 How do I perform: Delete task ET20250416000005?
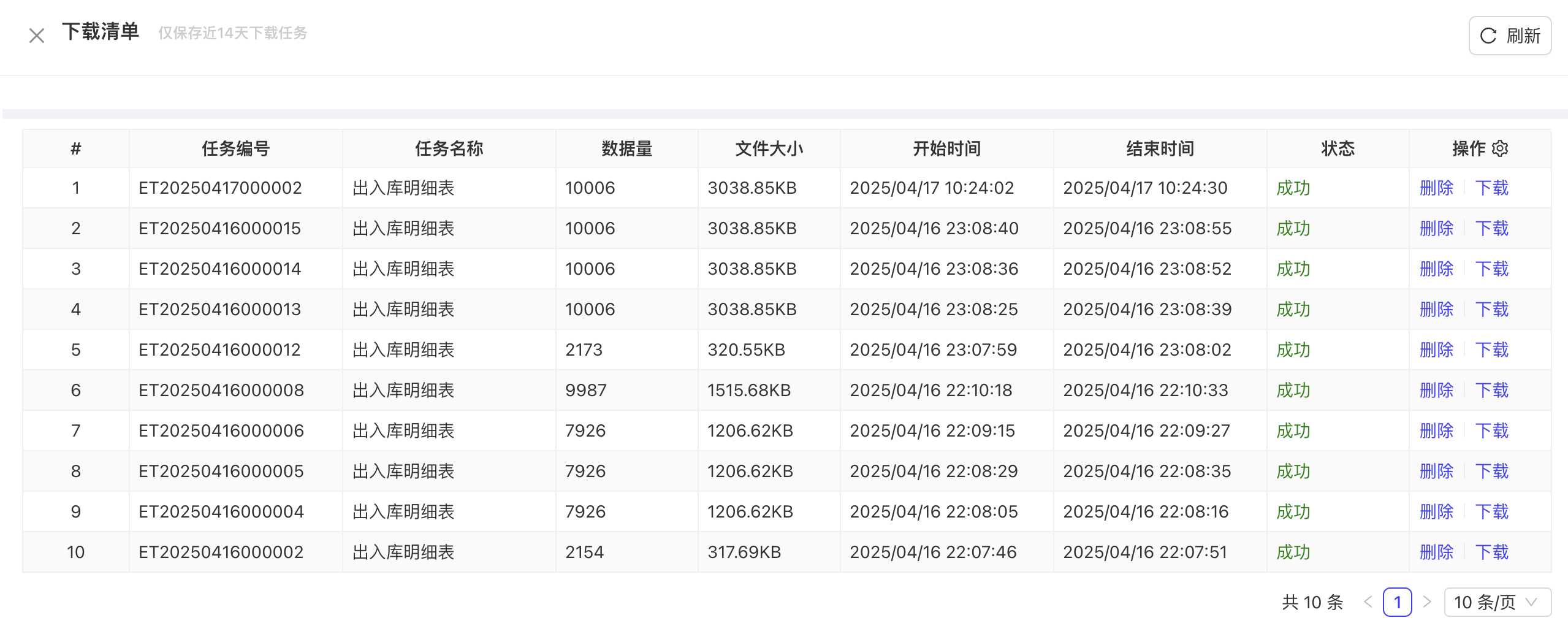click(1436, 471)
